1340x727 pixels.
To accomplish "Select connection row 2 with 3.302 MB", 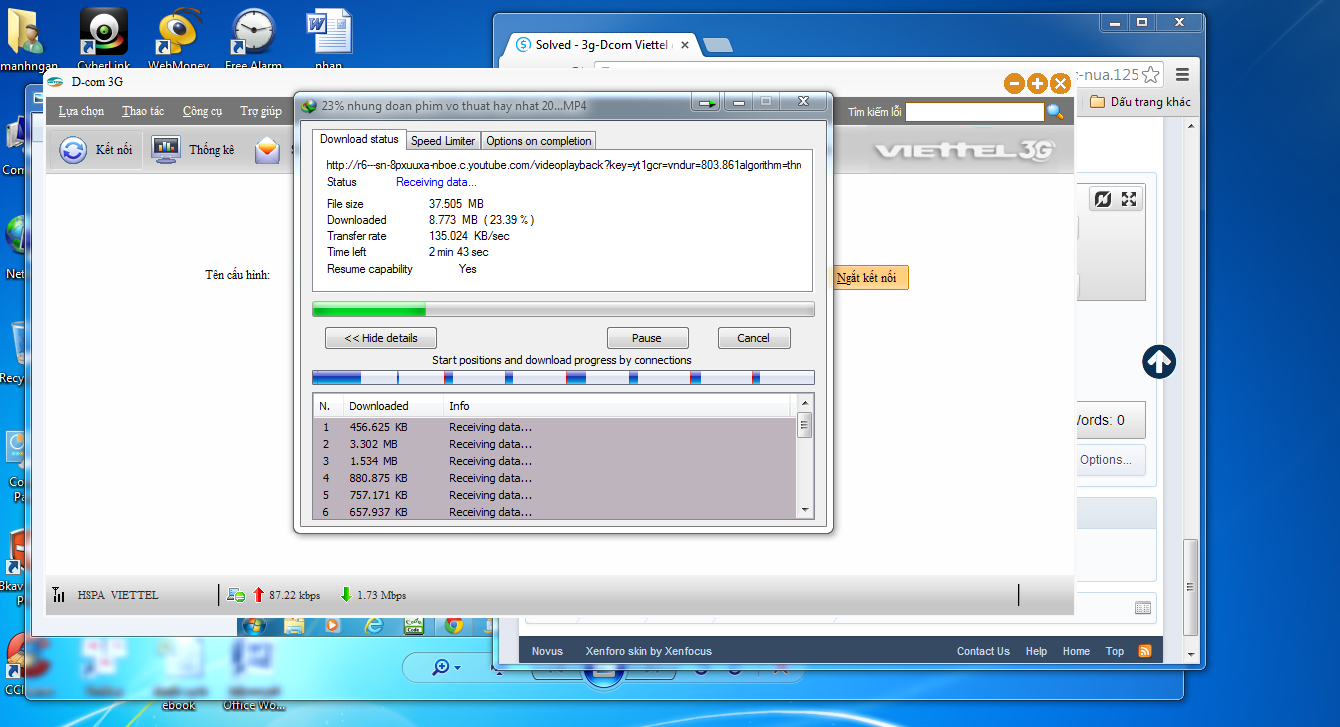I will [555, 444].
